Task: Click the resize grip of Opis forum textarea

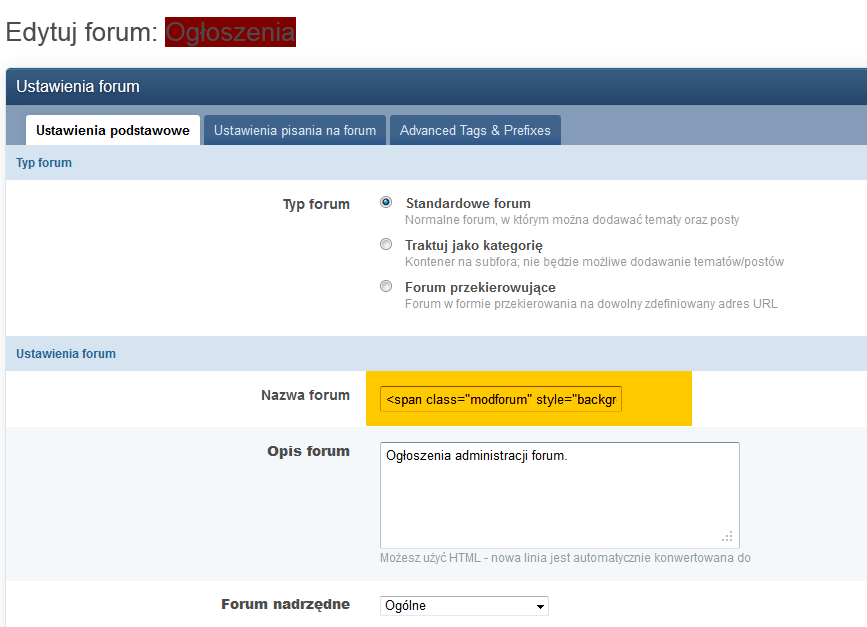Action: tap(728, 537)
